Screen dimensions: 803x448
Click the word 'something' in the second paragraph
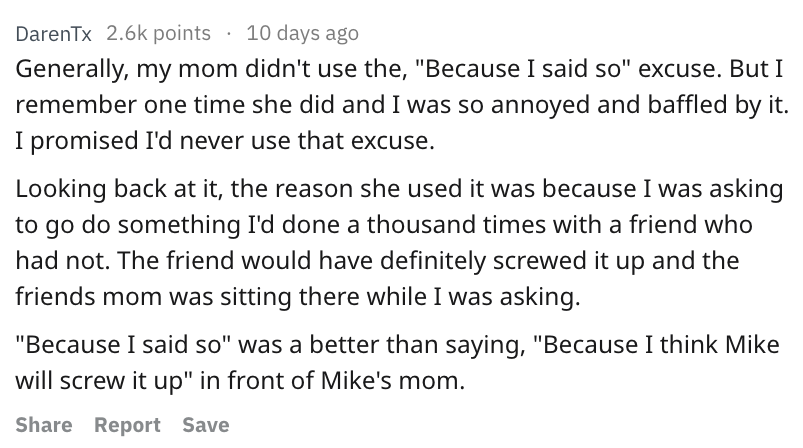pyautogui.click(x=179, y=225)
